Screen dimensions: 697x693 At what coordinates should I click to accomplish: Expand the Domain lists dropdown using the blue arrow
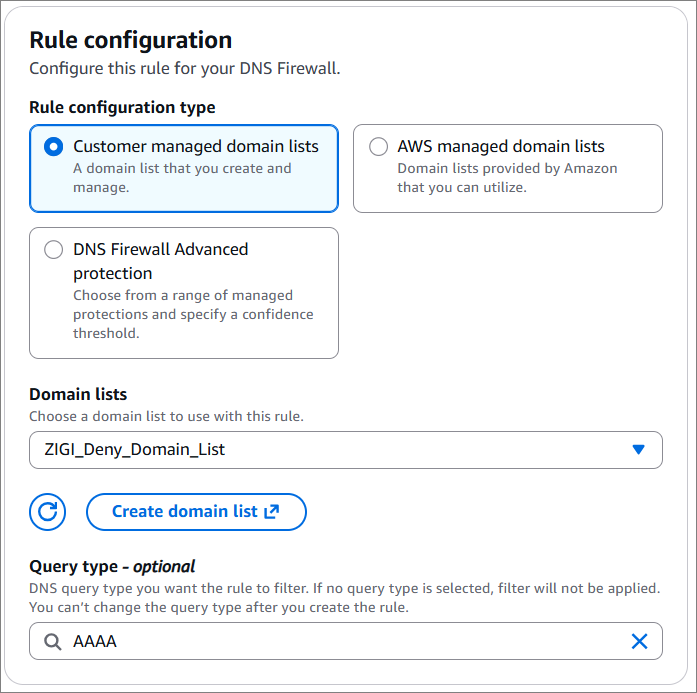638,449
